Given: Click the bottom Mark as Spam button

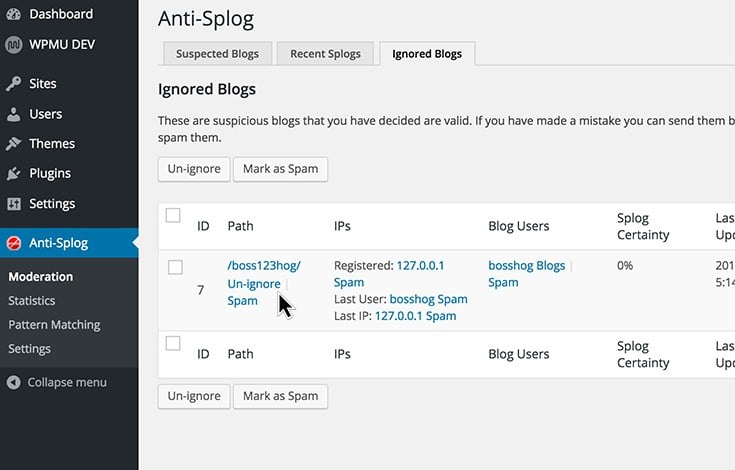Looking at the screenshot, I should pyautogui.click(x=280, y=396).
